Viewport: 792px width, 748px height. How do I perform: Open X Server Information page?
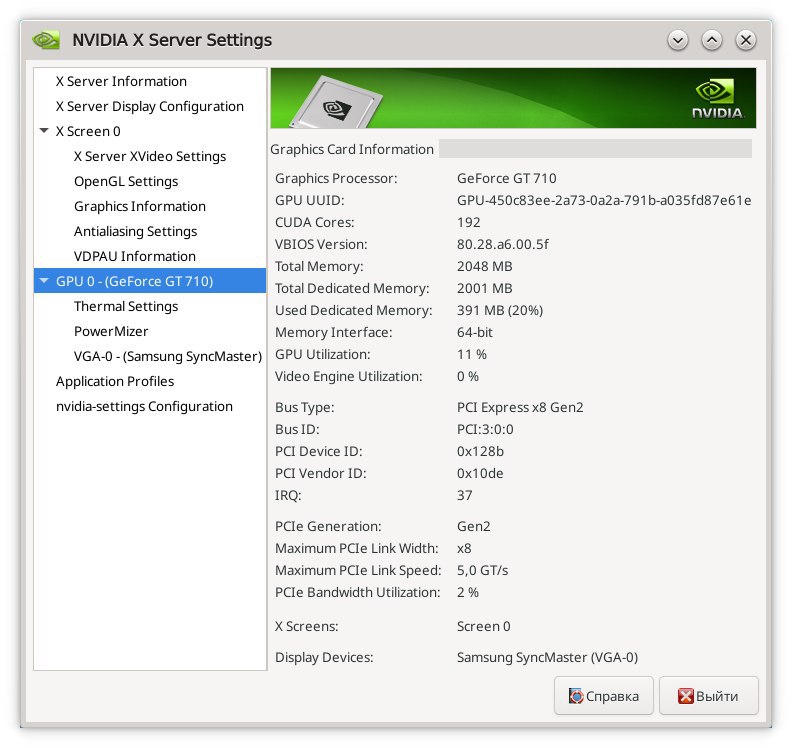coord(121,81)
